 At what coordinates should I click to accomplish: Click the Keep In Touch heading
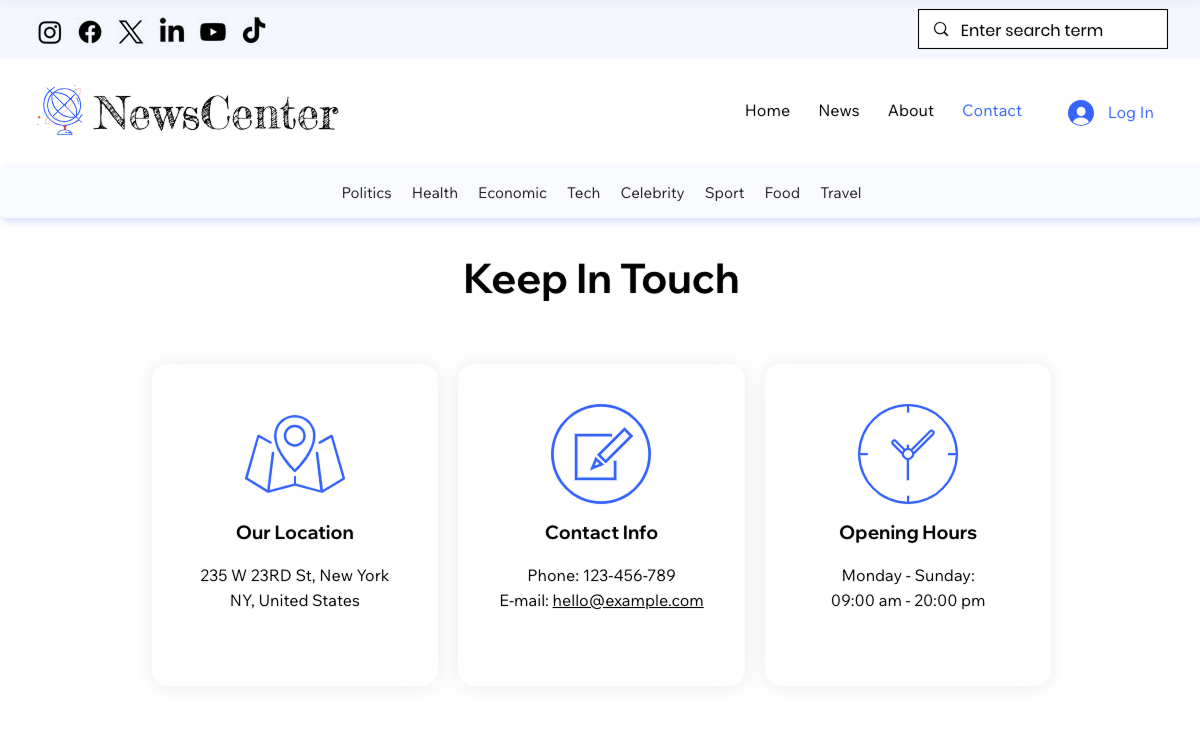[601, 279]
